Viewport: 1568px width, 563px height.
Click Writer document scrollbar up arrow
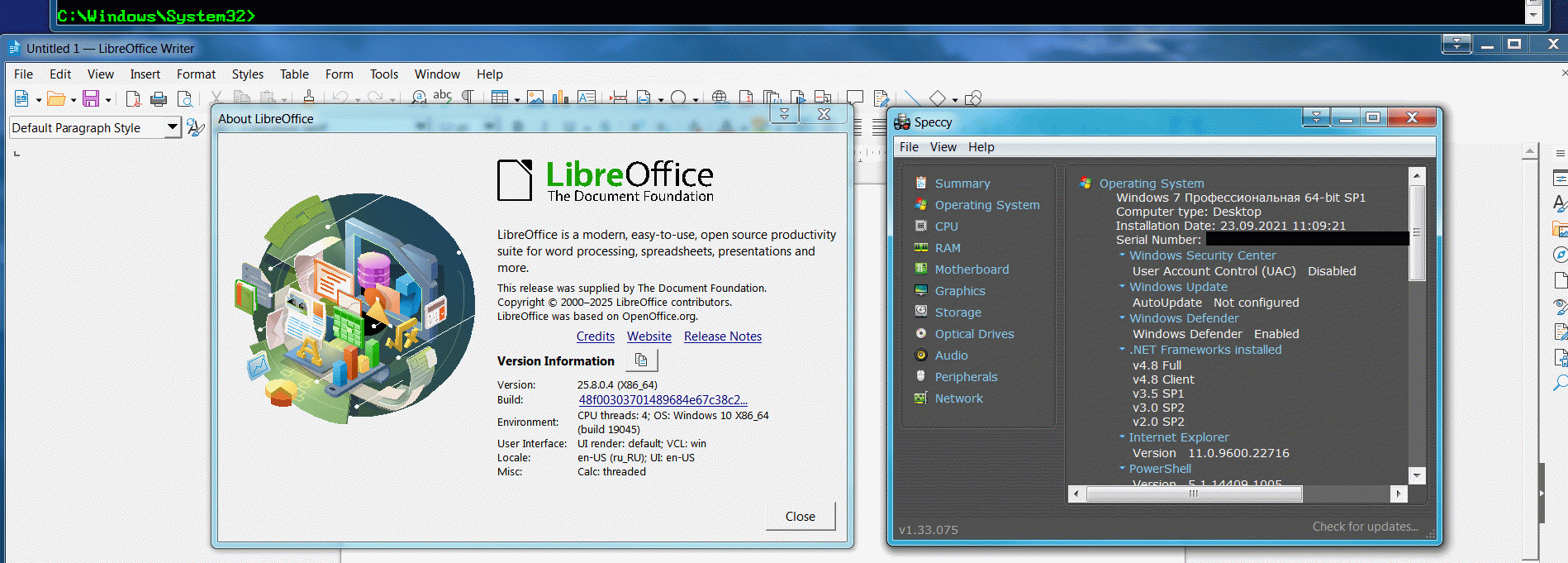1530,151
